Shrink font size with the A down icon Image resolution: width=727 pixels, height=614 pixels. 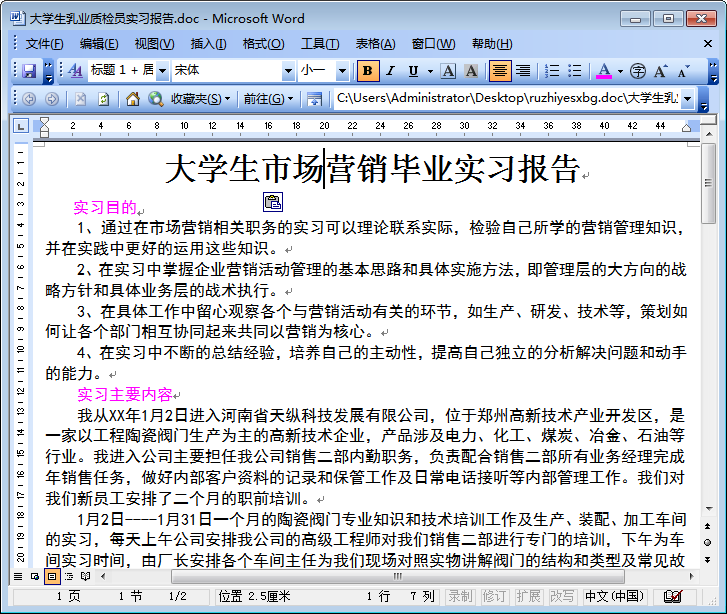pos(683,71)
